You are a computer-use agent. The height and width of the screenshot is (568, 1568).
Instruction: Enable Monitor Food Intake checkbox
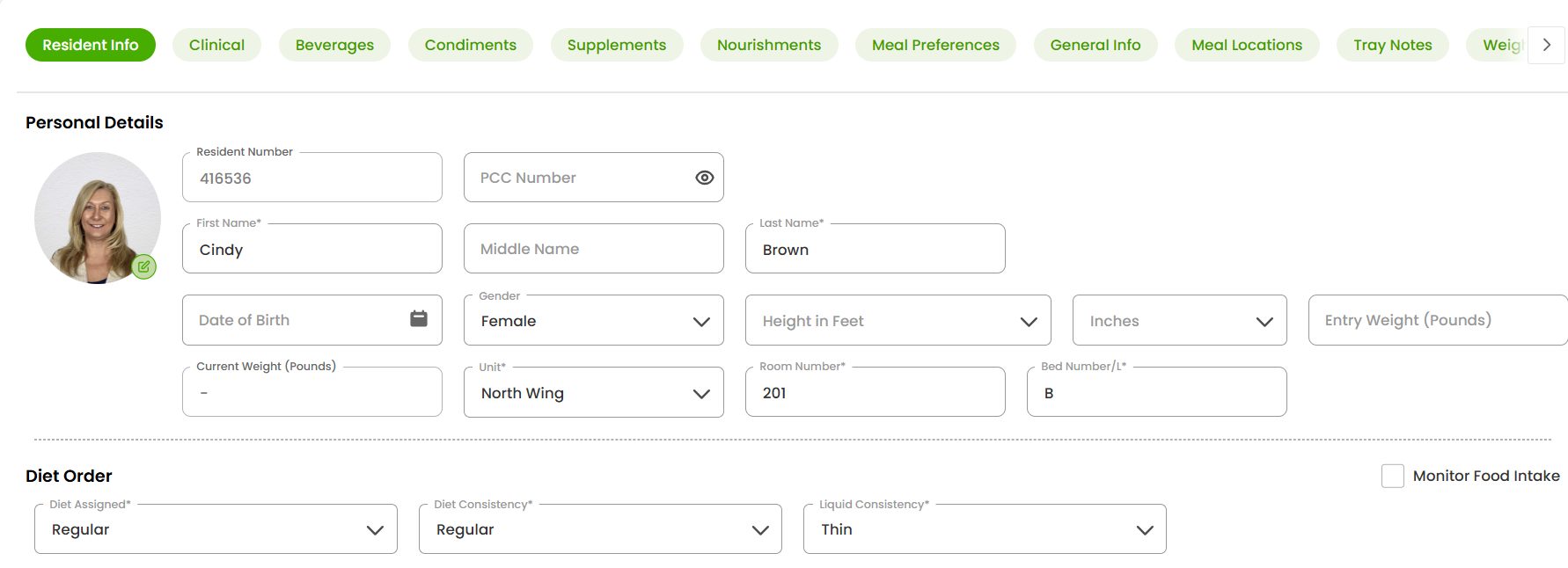[1392, 476]
